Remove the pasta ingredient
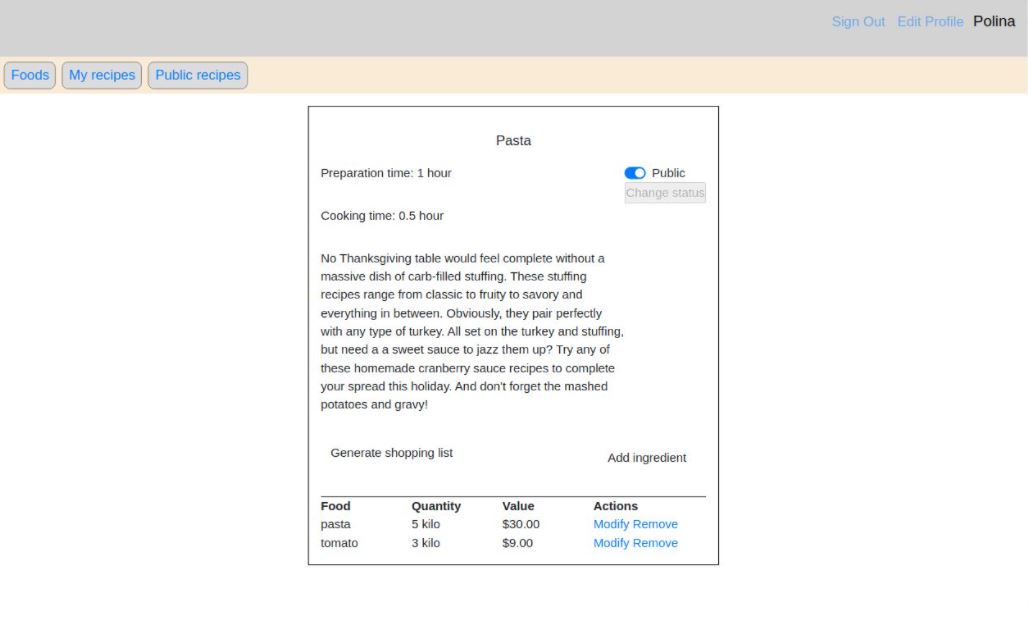This screenshot has width=1028, height=642. point(658,524)
